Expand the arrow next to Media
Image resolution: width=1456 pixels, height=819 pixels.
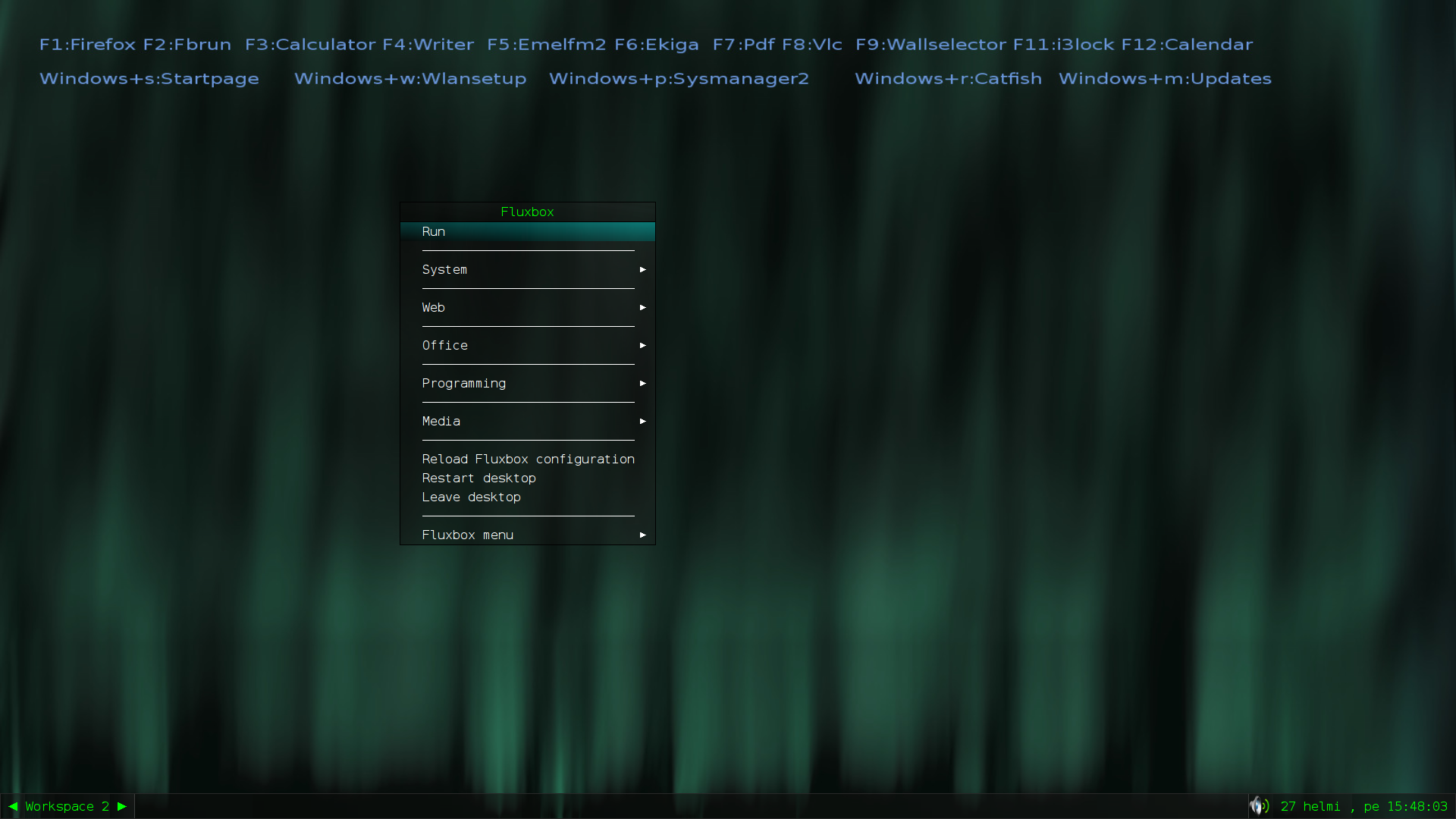[642, 421]
